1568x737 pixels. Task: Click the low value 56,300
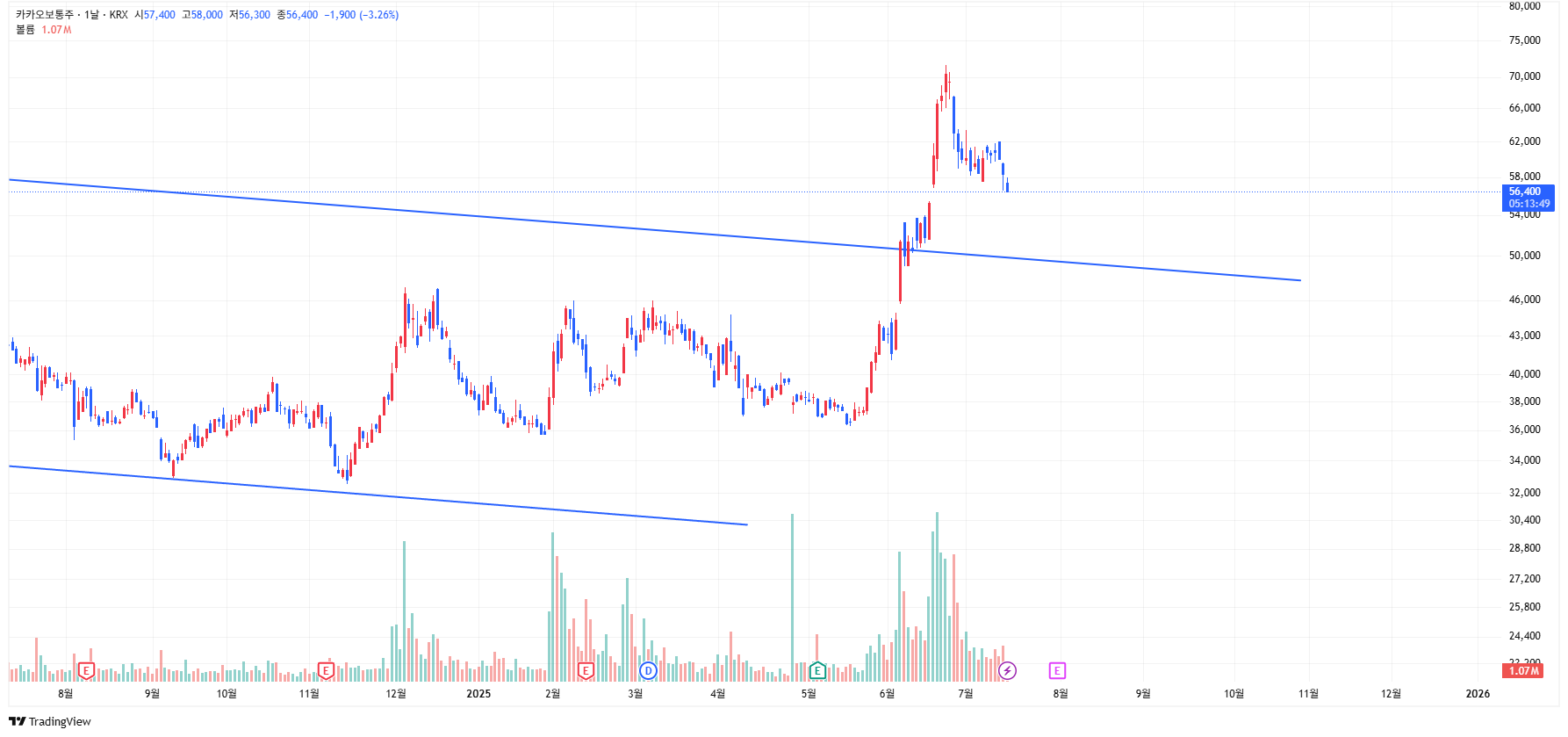point(255,15)
